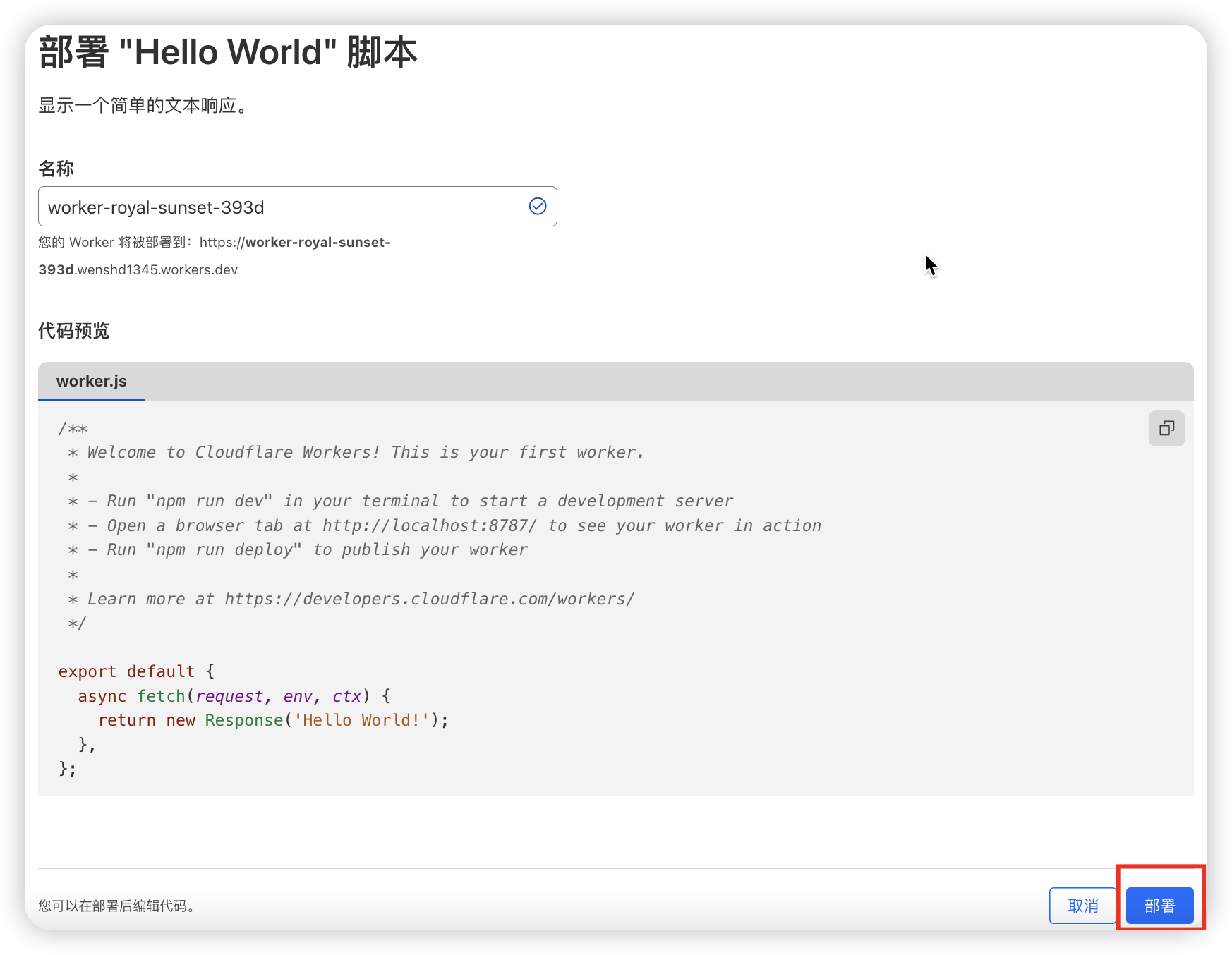
Task: Click the 名称 field label
Action: click(x=56, y=169)
